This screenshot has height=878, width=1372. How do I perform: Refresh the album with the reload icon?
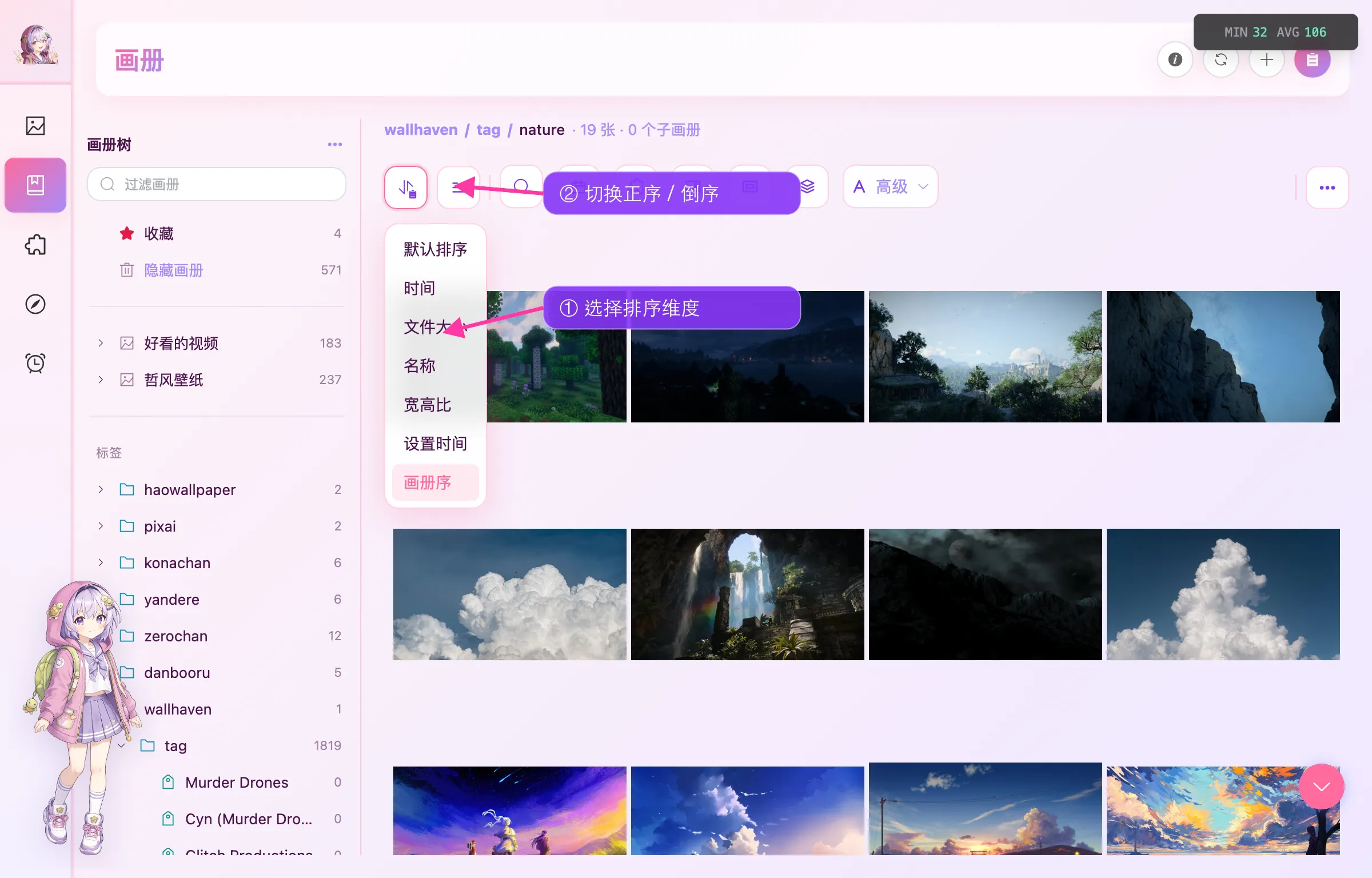coord(1221,59)
